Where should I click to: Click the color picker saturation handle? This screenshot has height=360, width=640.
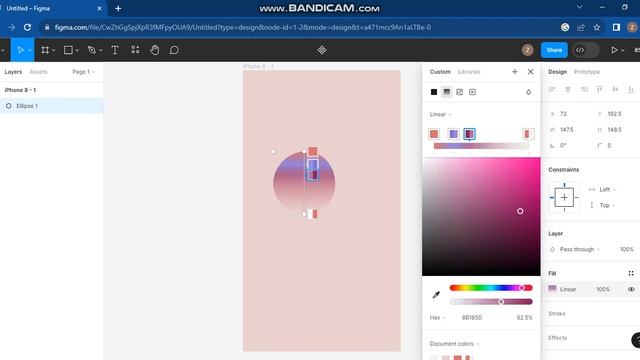(520, 211)
